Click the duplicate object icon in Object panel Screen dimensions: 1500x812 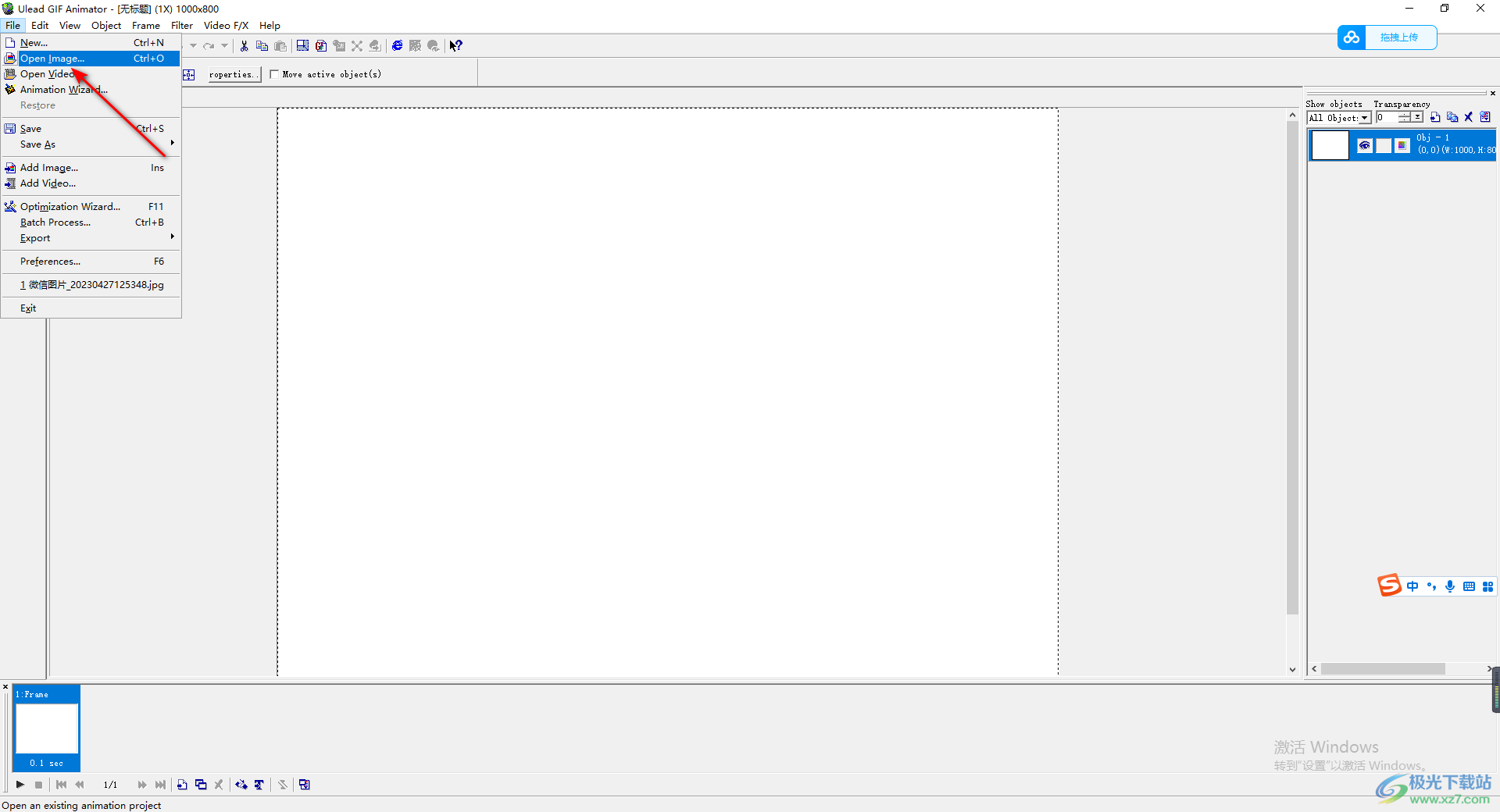tap(1452, 118)
